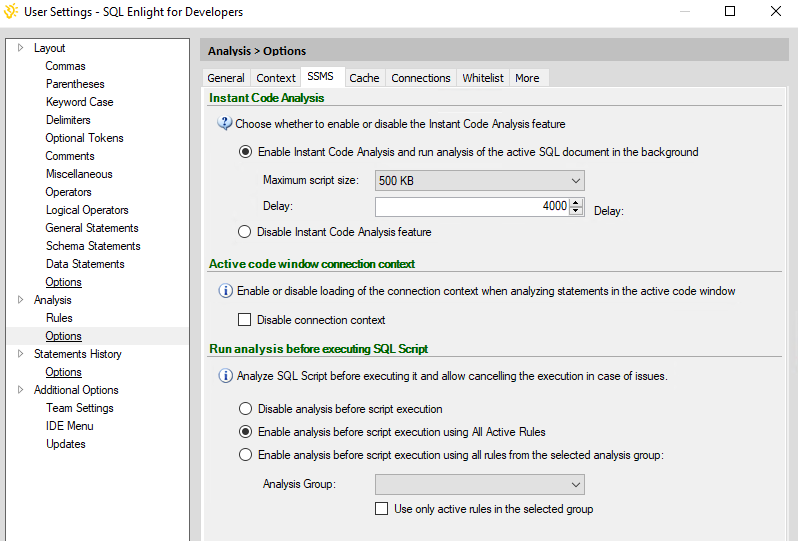The height and width of the screenshot is (541, 798).
Task: Select Optional Tokens tree item
Action: tap(84, 138)
